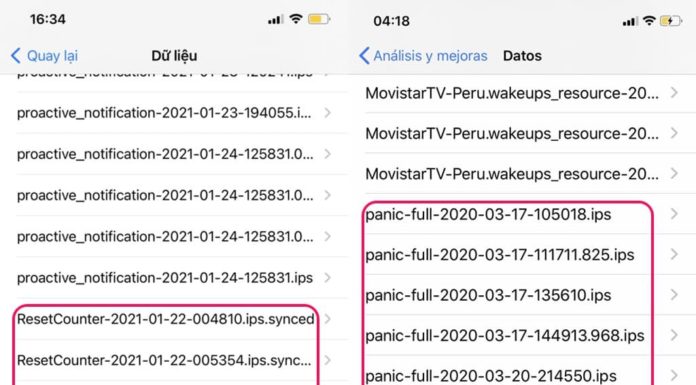Tap the Wi-Fi icon on the 16:34 screen
The width and height of the screenshot is (696, 385).
tap(296, 19)
